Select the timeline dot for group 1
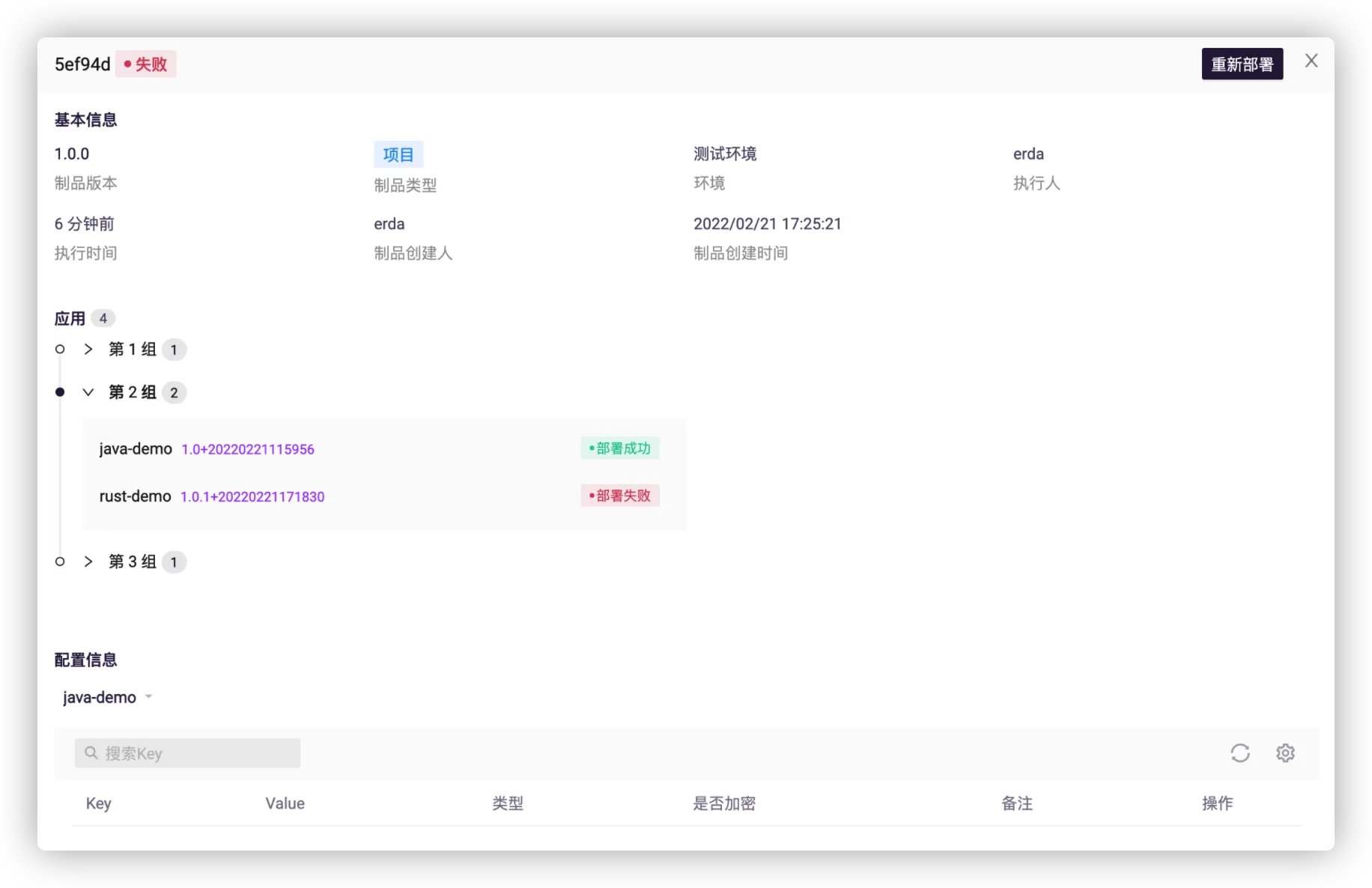The width and height of the screenshot is (1372, 888). tap(60, 350)
